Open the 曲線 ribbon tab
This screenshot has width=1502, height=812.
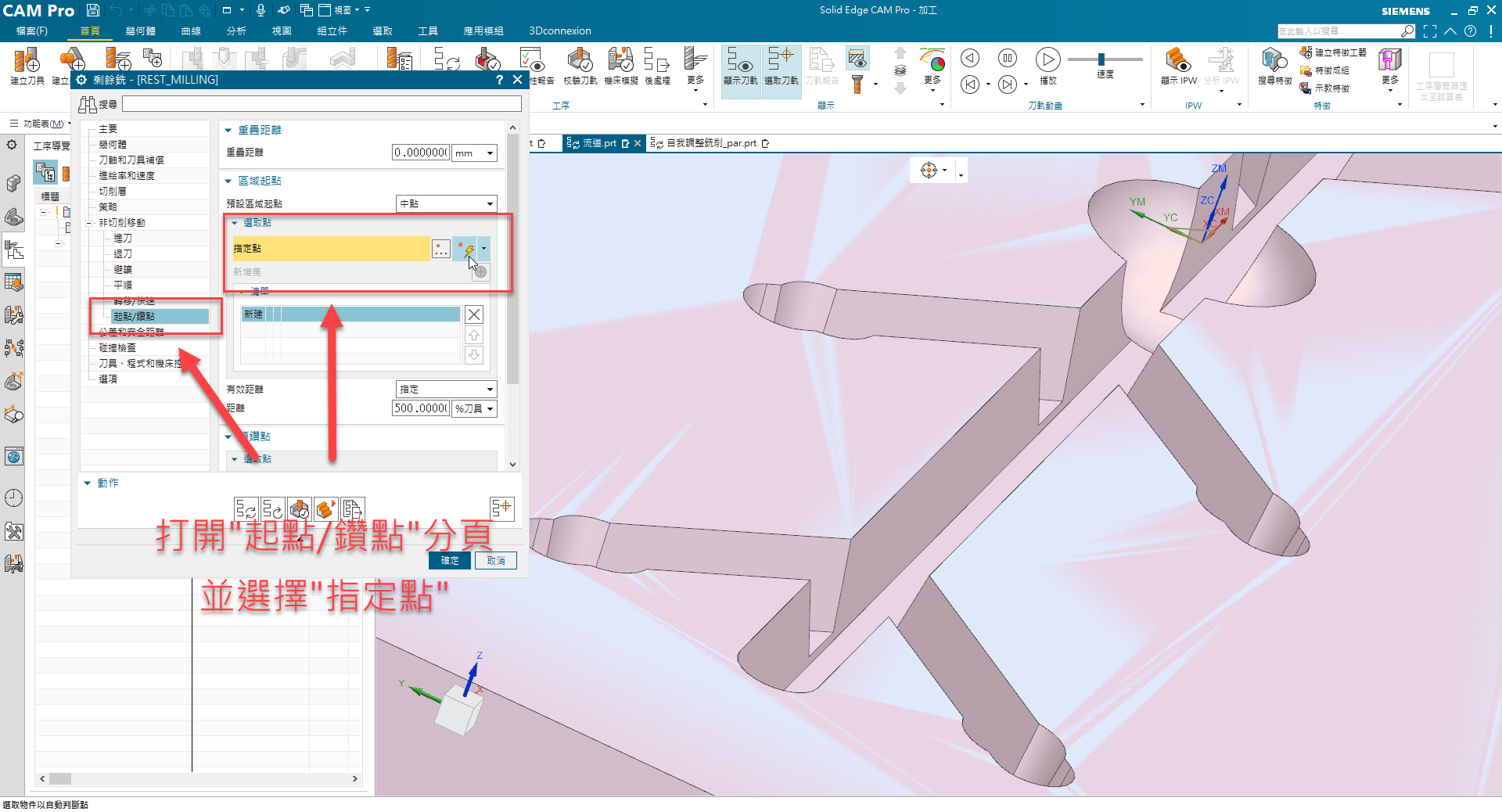pos(191,31)
